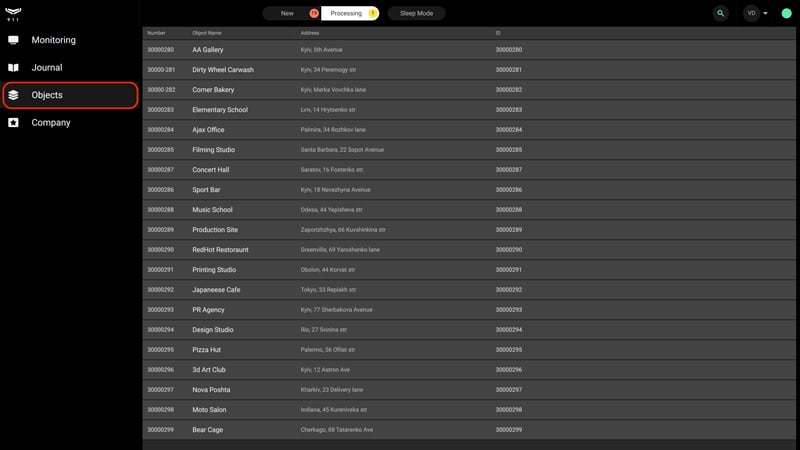This screenshot has width=800, height=450.
Task: Open the Moto Salon object
Action: (469, 410)
